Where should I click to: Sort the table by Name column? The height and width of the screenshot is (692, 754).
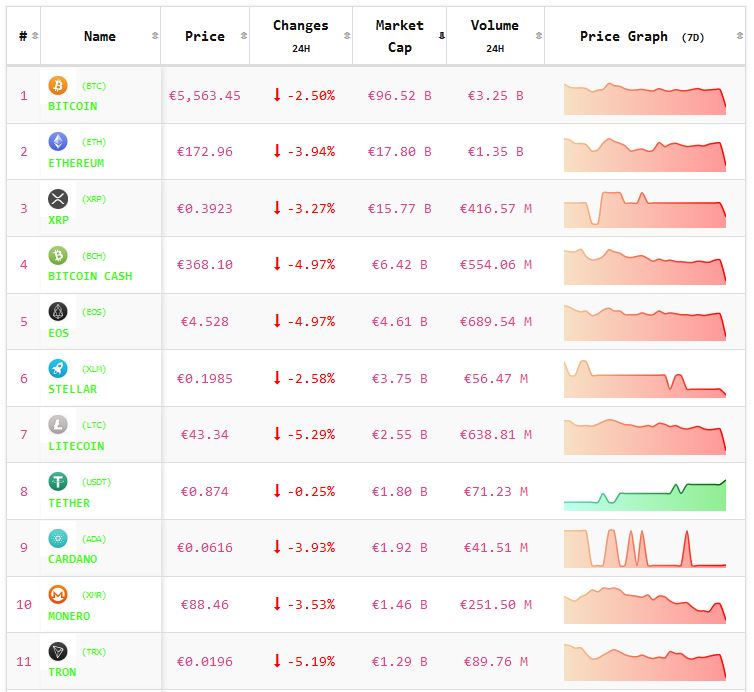click(x=100, y=36)
